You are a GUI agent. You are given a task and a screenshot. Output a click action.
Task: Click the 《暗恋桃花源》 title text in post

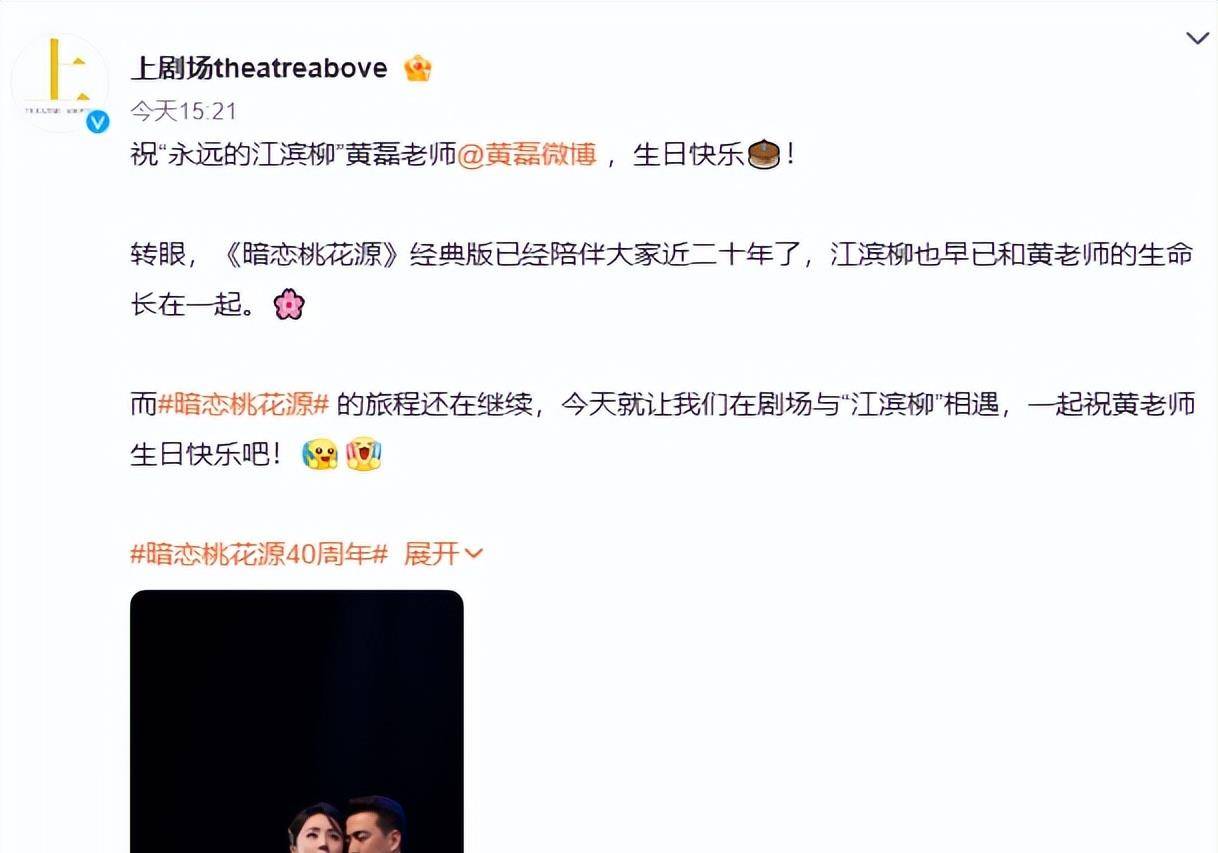(313, 254)
